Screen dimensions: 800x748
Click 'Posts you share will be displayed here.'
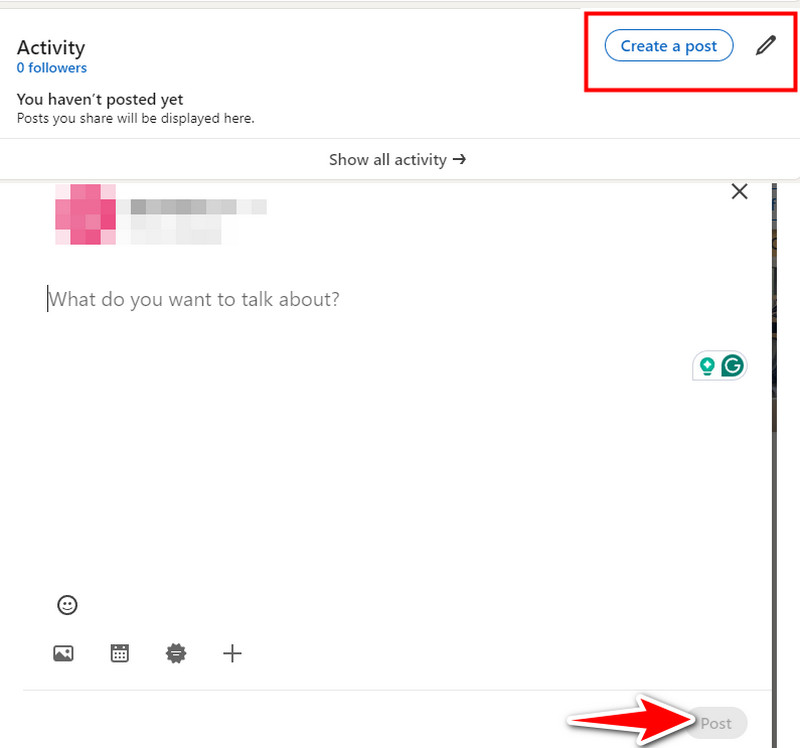(136, 118)
